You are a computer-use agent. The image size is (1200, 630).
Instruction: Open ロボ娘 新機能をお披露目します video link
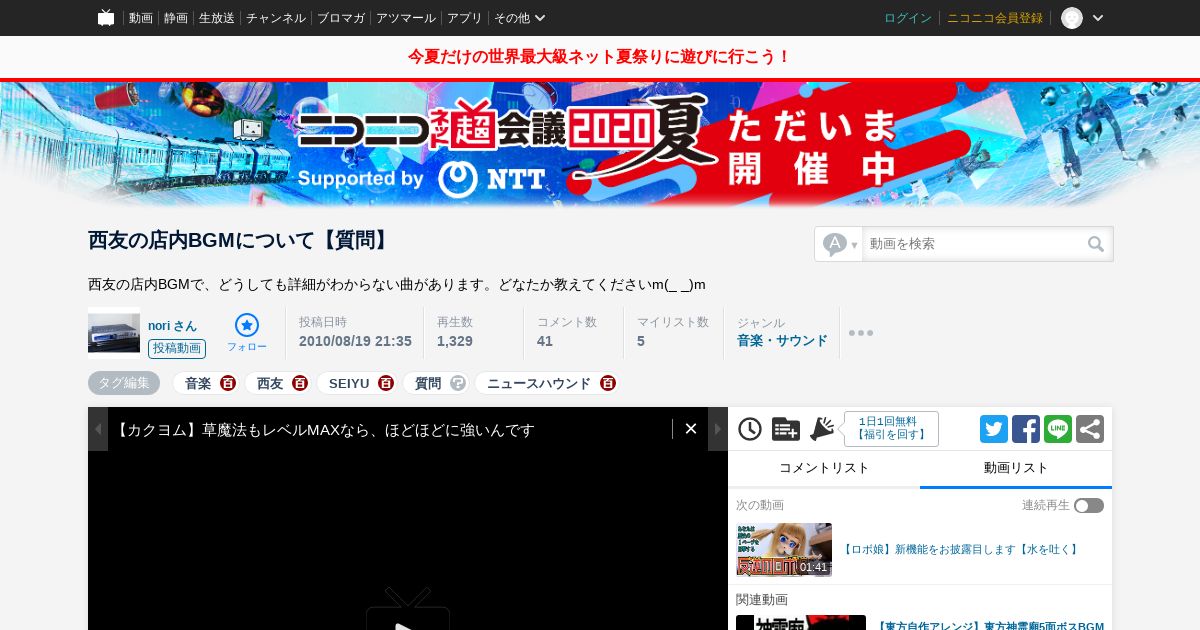tap(961, 550)
